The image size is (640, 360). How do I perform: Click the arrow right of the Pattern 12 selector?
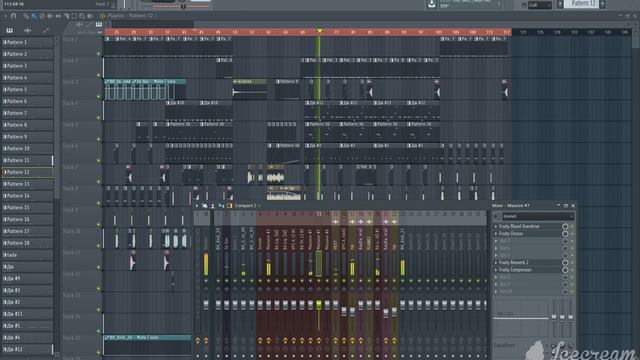(602, 4)
